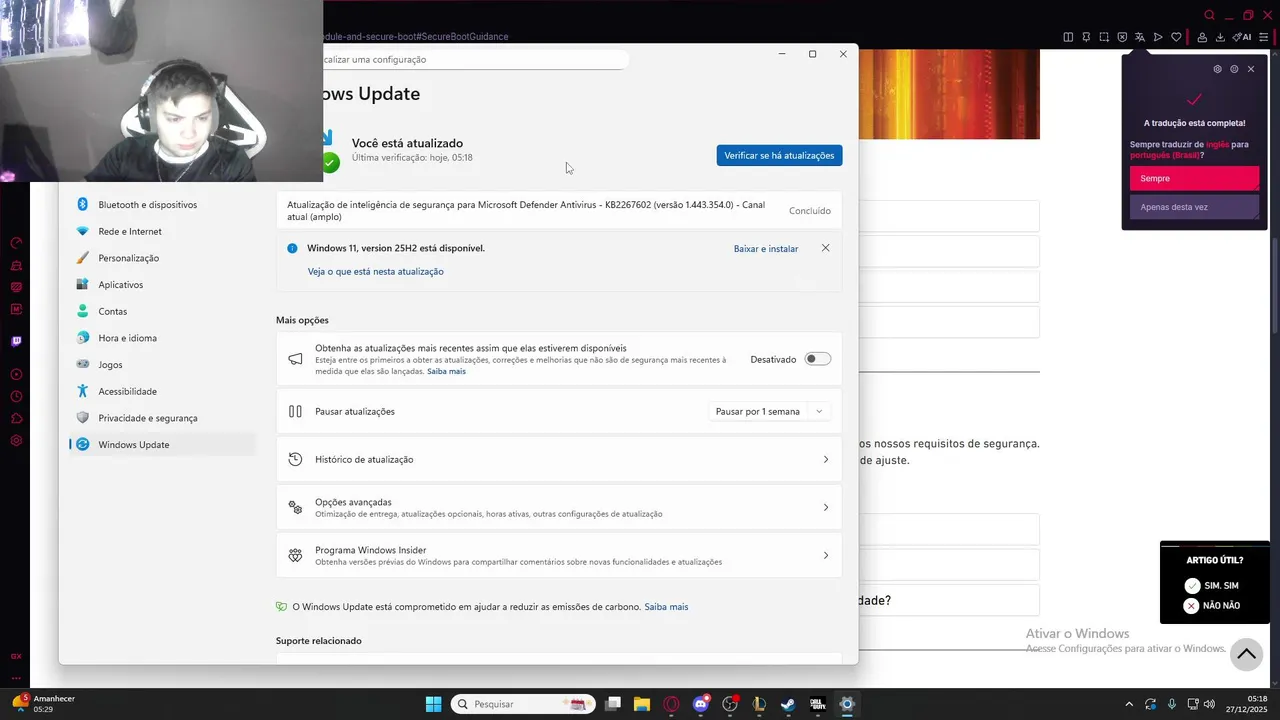This screenshot has height=720, width=1280.
Task: Click Saiba mais under latest updates option
Action: 446,371
